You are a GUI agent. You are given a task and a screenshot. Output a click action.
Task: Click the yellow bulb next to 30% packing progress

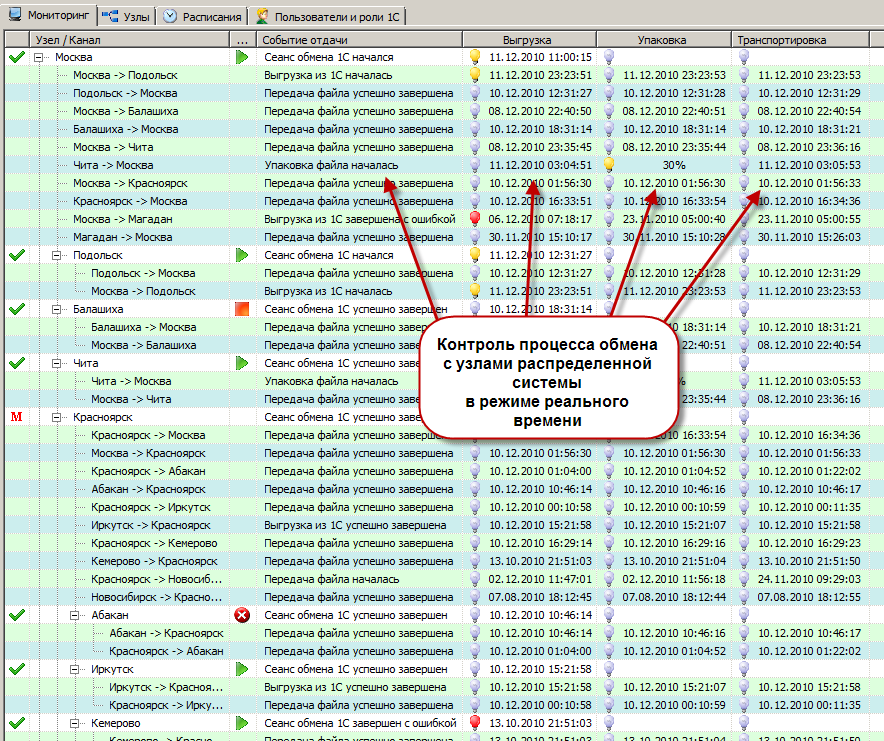pos(609,165)
